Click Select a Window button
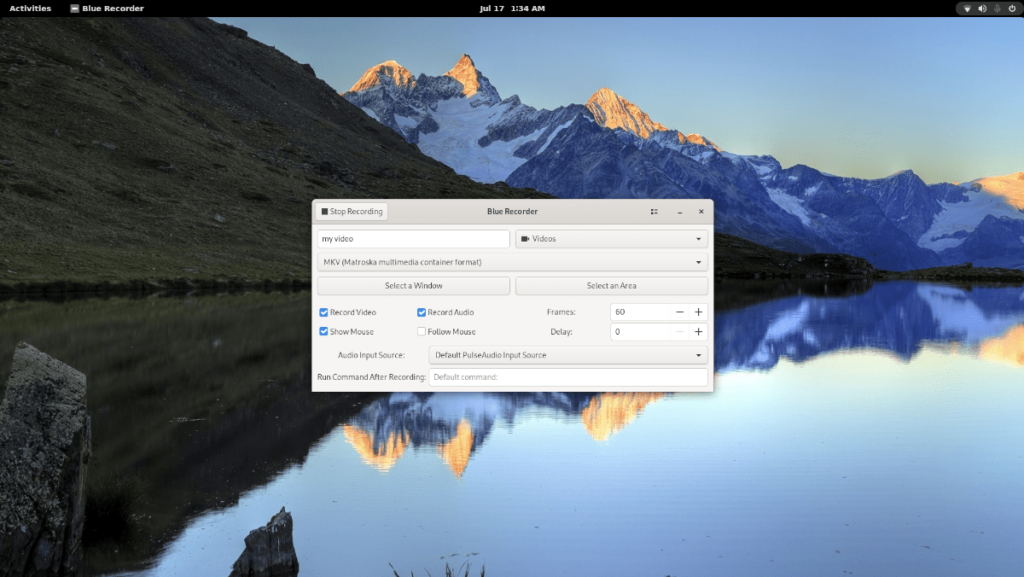1024x577 pixels. (413, 286)
